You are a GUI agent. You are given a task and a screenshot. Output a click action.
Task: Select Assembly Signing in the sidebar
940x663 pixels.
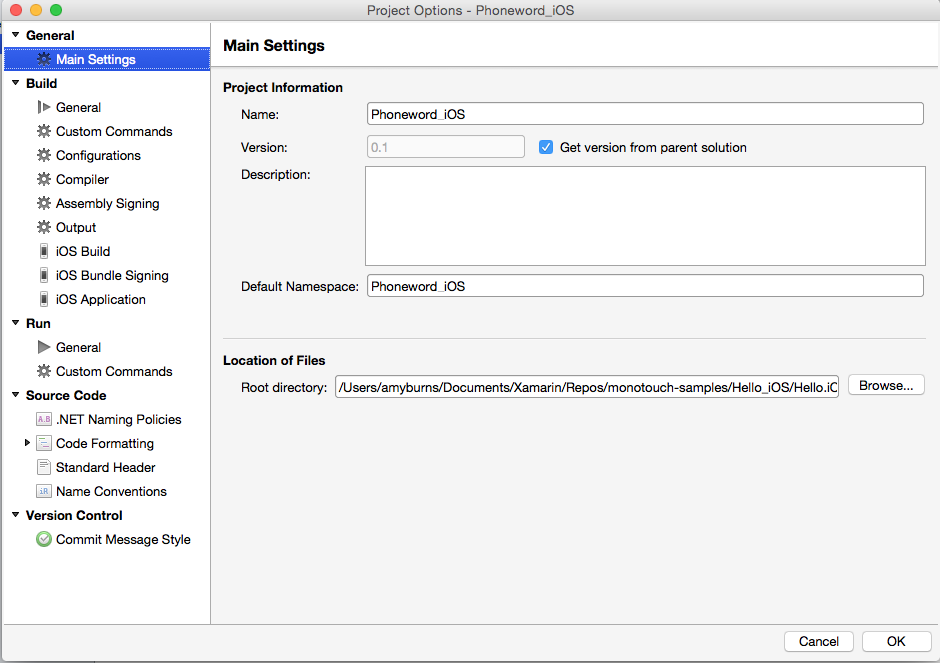click(107, 203)
